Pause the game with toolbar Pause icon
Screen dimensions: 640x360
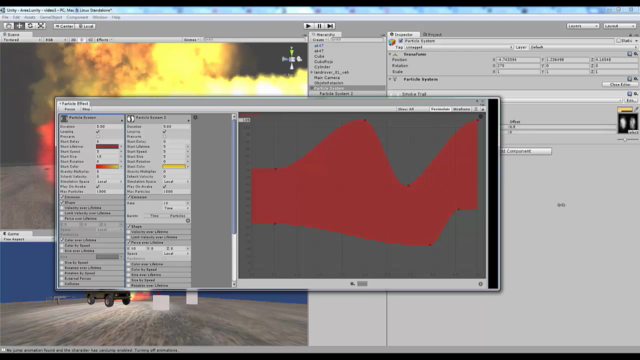click(320, 26)
